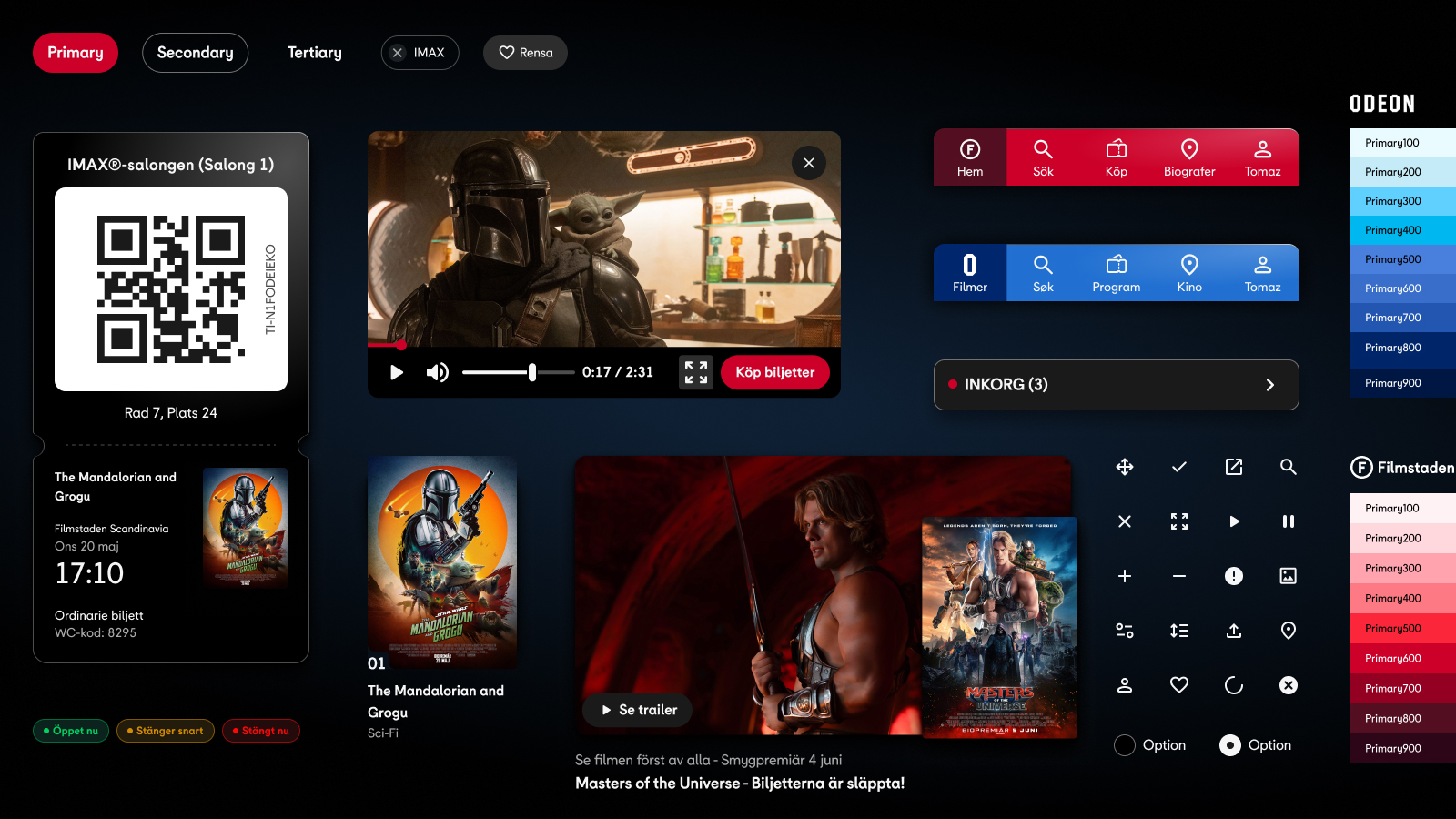Select Filmstaden Primary500 red swatch
The height and width of the screenshot is (819, 1456).
1403,629
